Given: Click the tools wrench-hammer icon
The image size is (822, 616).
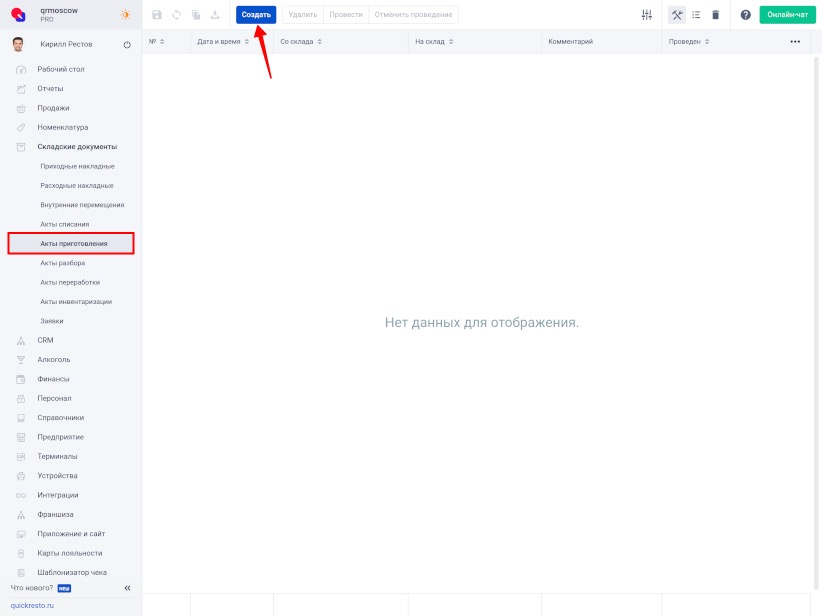Looking at the screenshot, I should click(x=677, y=15).
